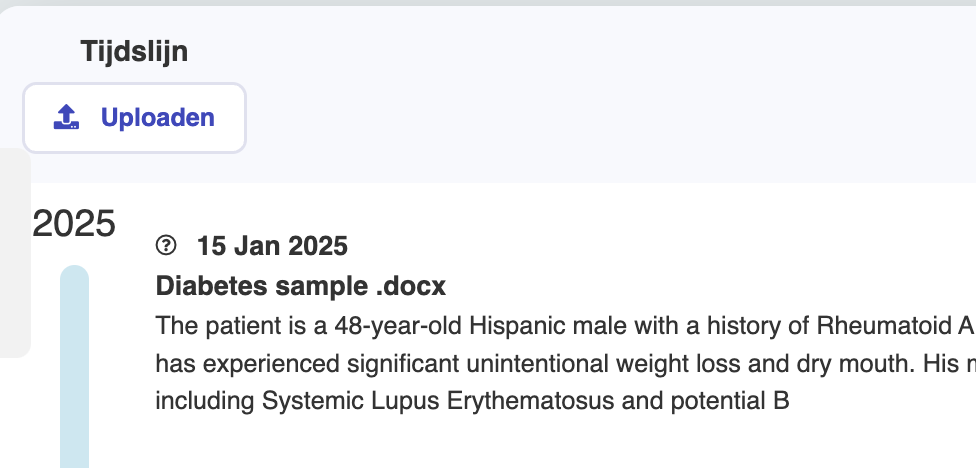
Task: Click the 15 Jan 2025 date label
Action: click(272, 245)
